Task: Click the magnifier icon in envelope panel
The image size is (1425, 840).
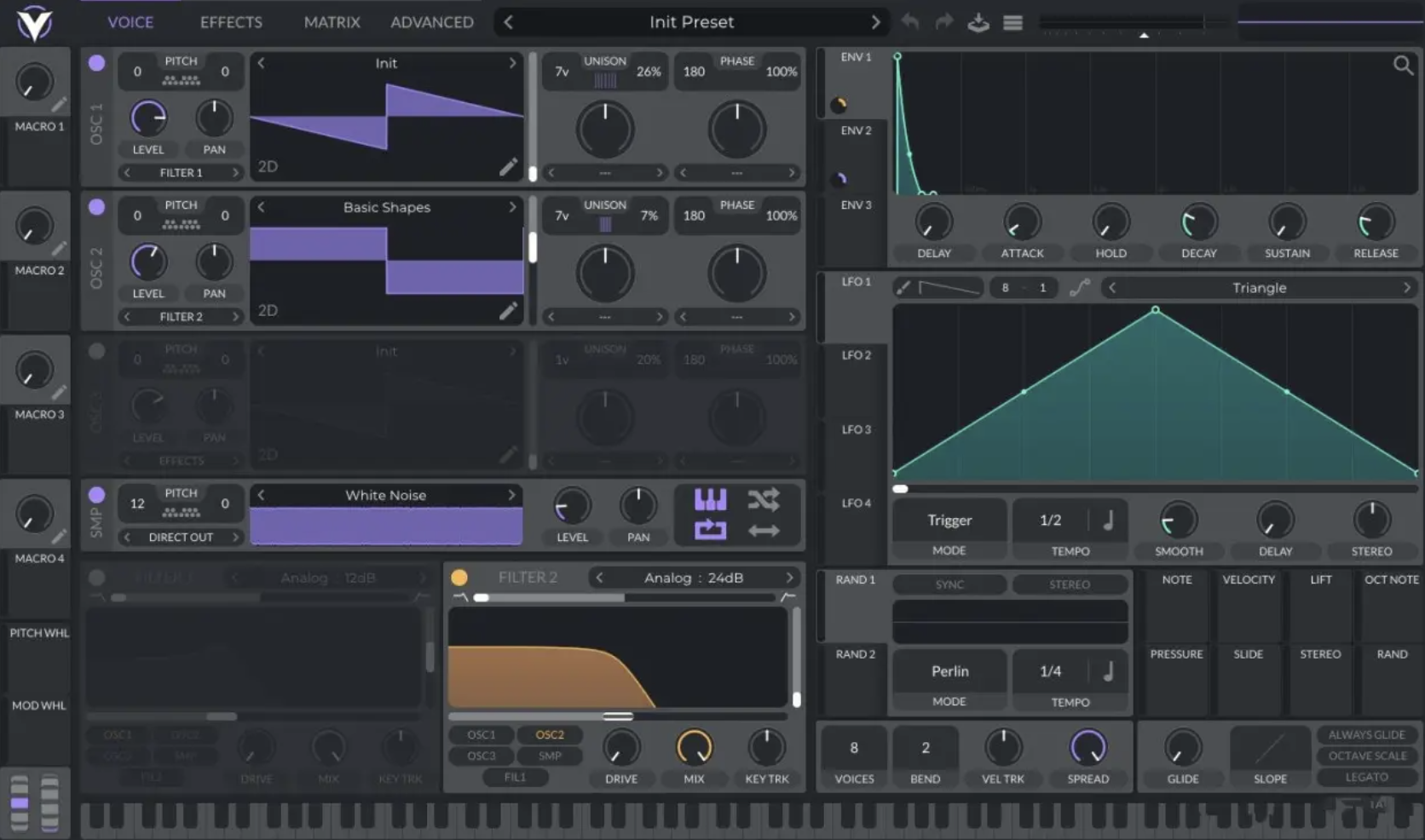Action: pos(1403,64)
